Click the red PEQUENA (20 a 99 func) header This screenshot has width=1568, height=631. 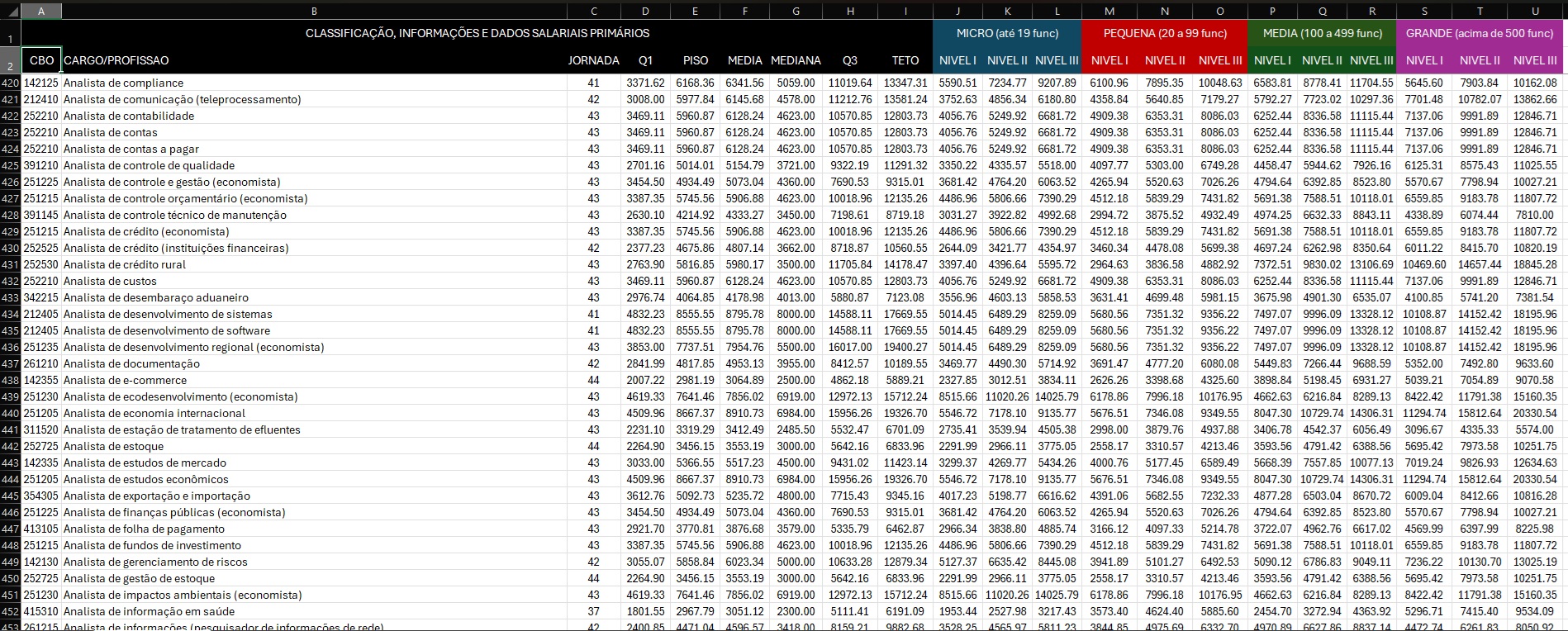pos(1165,34)
